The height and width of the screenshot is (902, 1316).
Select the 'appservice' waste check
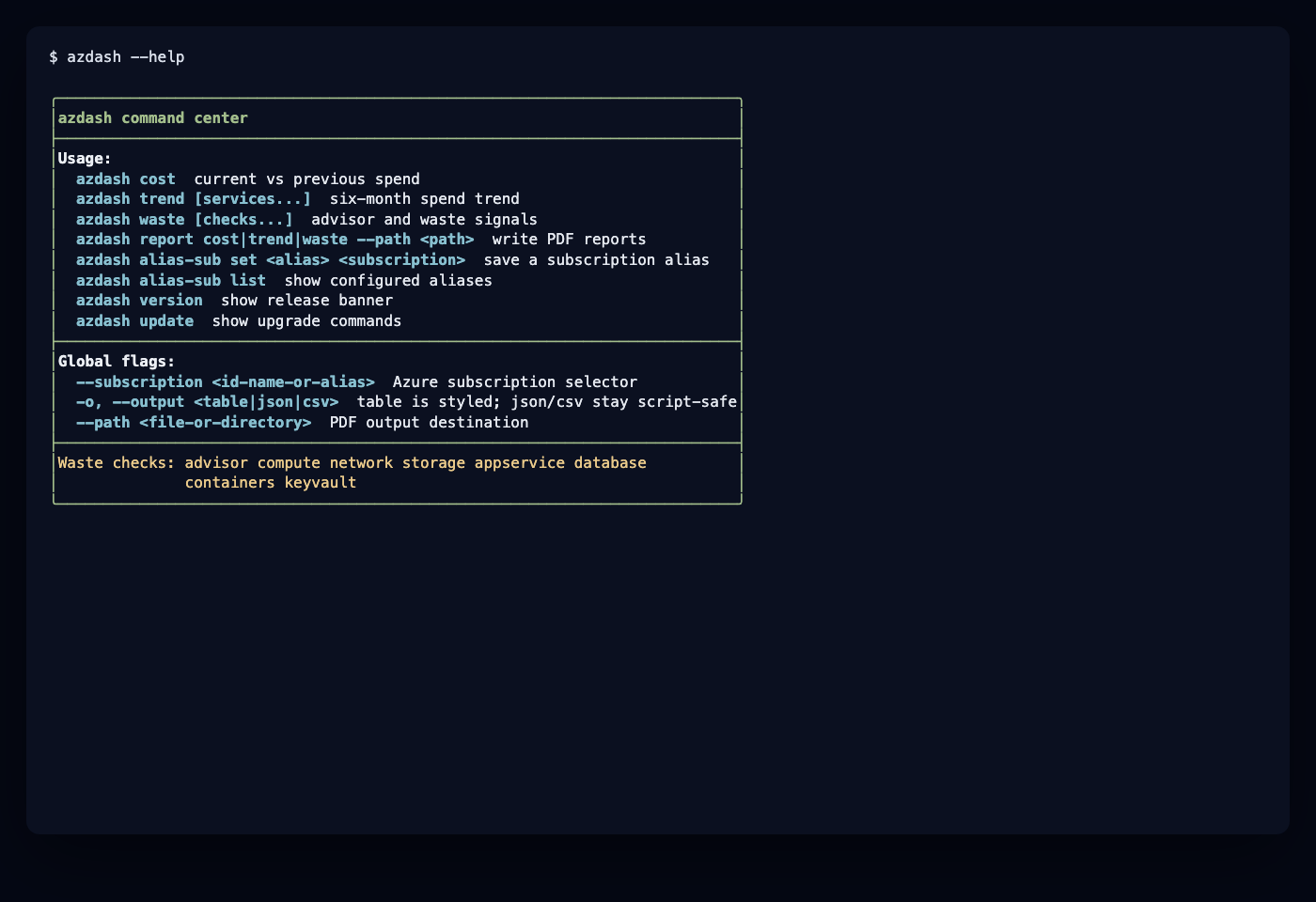coord(520,462)
